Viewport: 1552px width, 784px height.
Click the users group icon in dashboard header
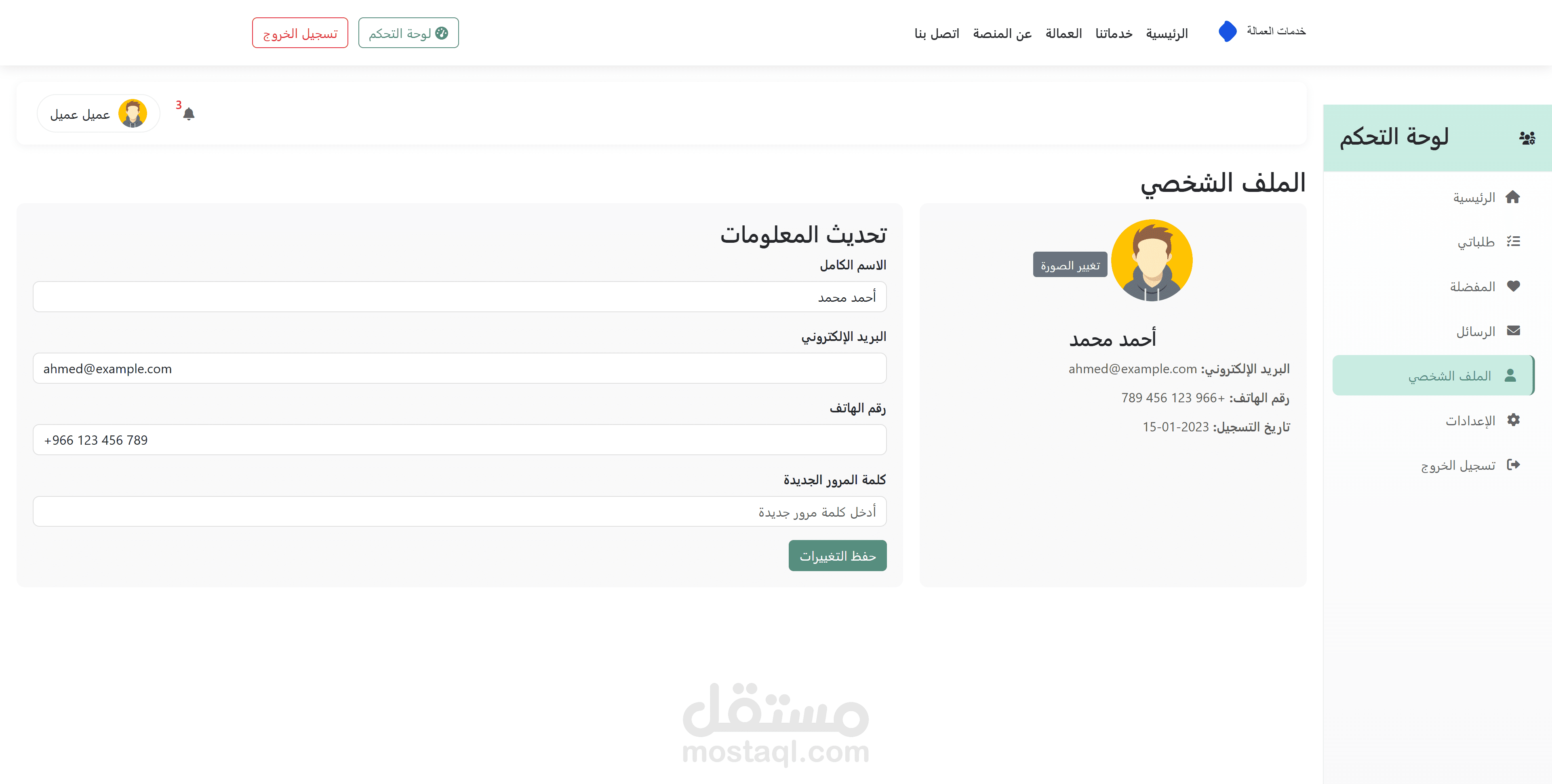[1527, 138]
